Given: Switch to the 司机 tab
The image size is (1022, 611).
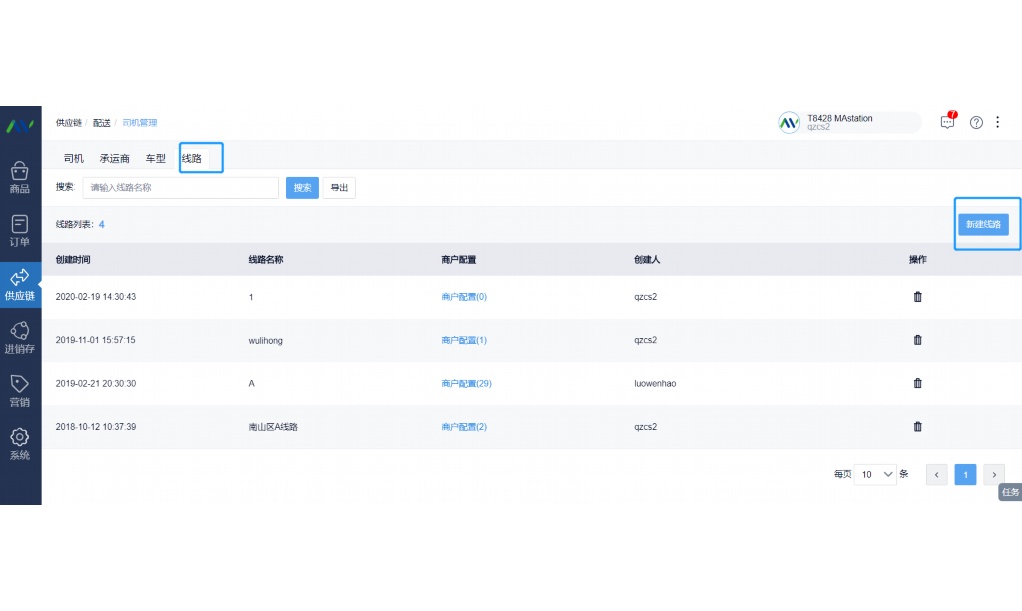Looking at the screenshot, I should [x=74, y=158].
